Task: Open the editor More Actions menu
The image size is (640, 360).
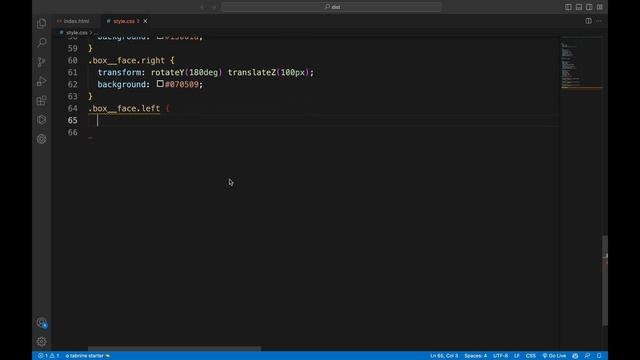Action: (x=599, y=21)
